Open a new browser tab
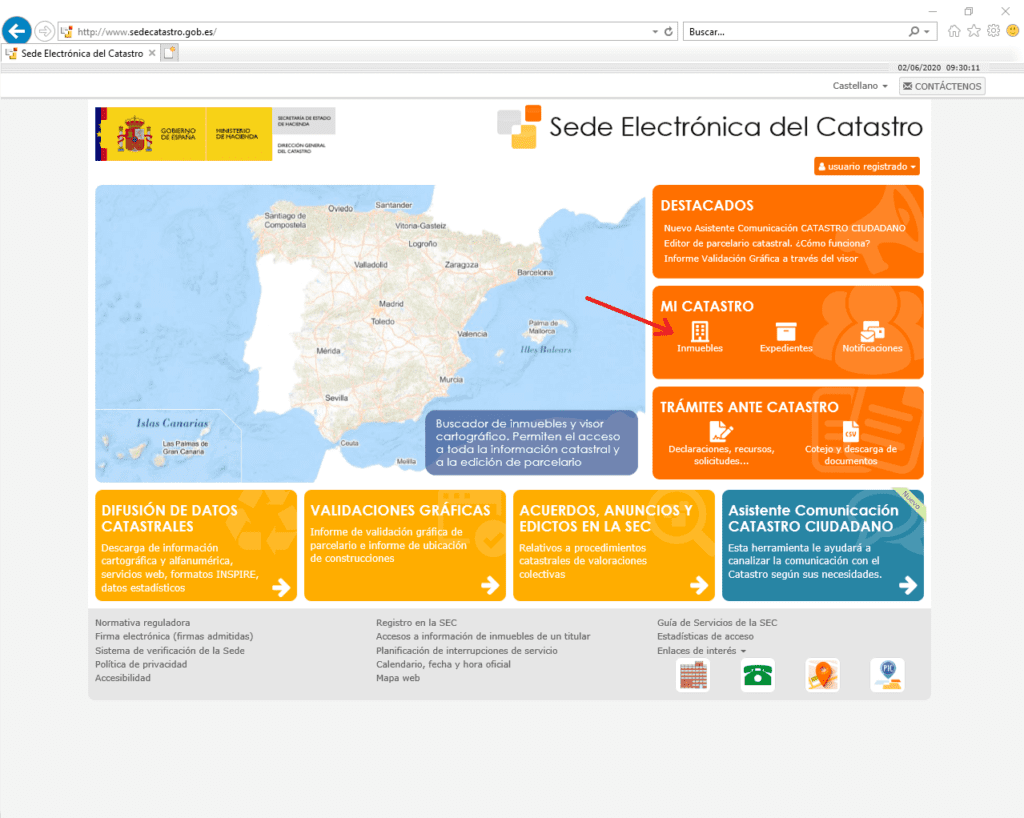 (x=169, y=53)
